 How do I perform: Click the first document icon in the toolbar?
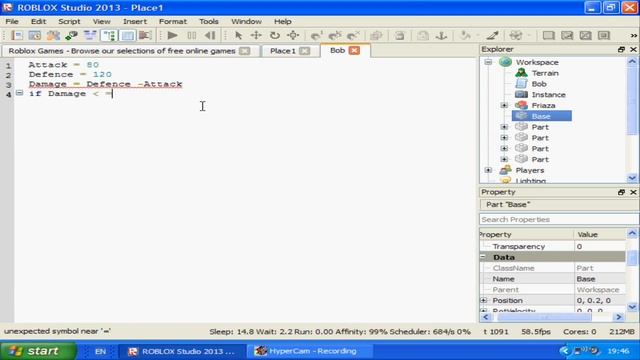pos(17,36)
